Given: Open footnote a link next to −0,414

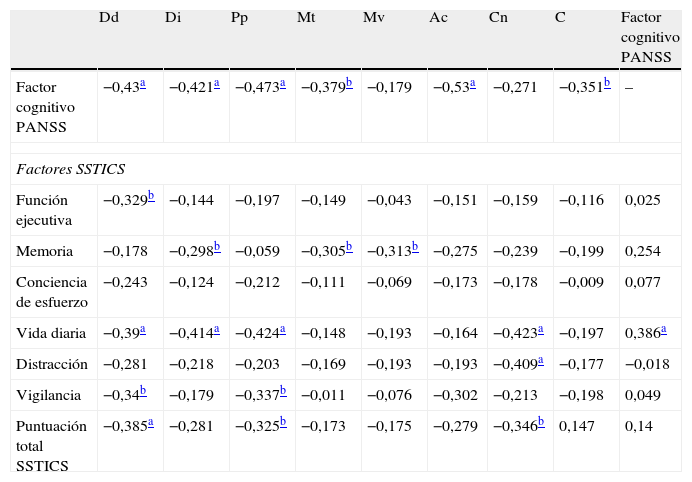Looking at the screenshot, I should [215, 329].
